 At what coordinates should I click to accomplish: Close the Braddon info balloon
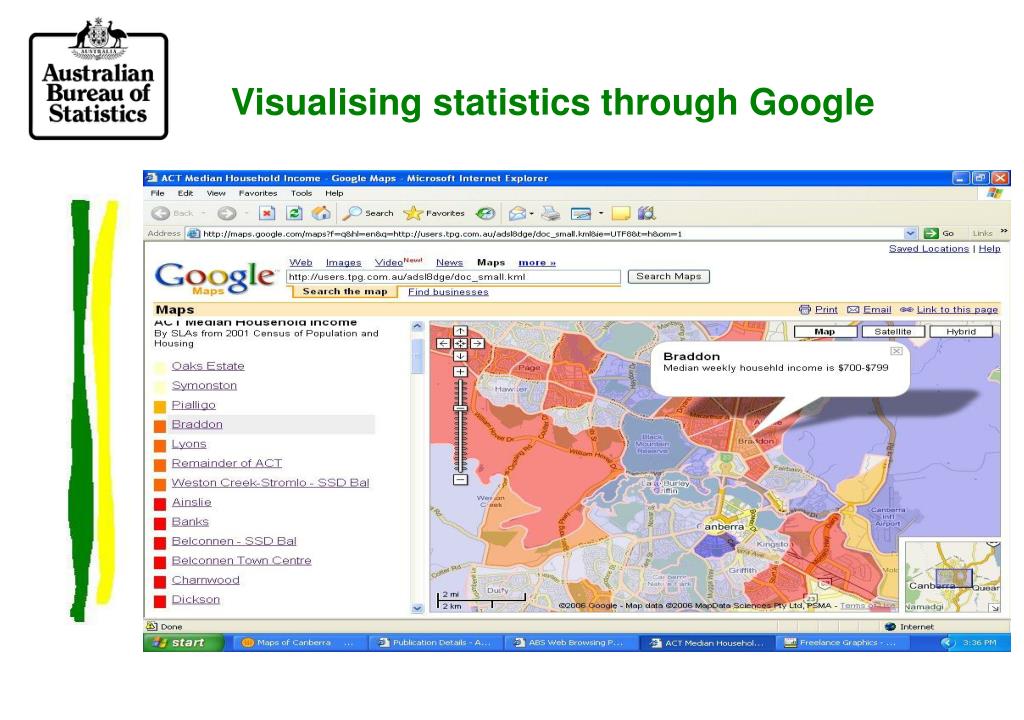point(897,351)
